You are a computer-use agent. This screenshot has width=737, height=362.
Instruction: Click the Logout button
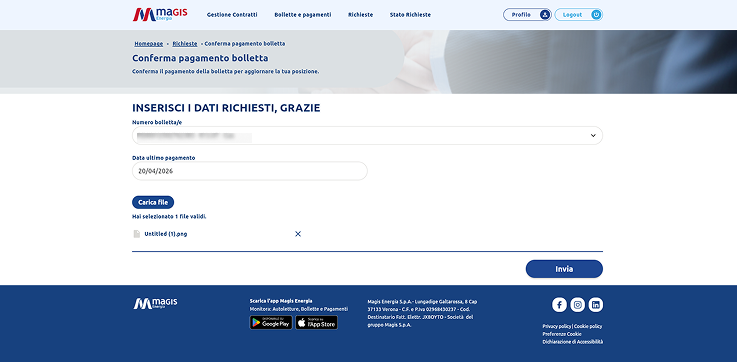tap(579, 15)
